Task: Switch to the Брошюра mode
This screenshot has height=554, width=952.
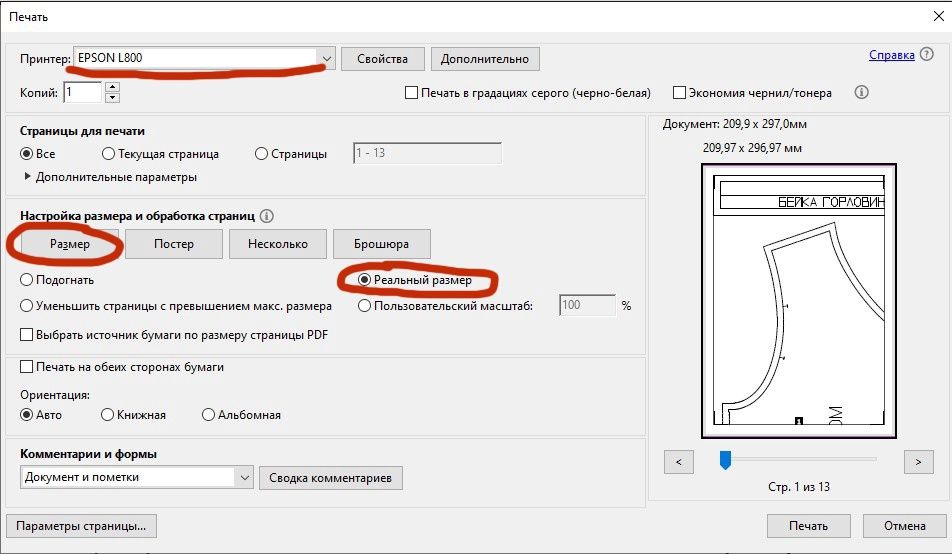Action: pyautogui.click(x=380, y=244)
